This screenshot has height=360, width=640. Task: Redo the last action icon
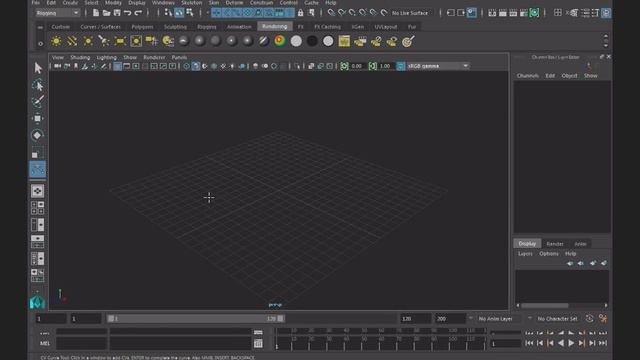tap(138, 13)
